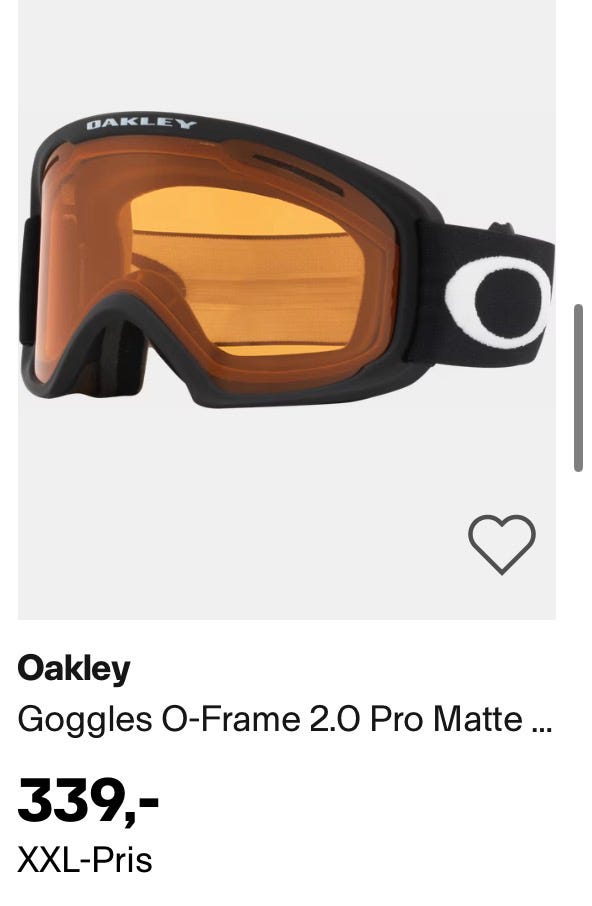Open the Oakley goggles product image
Viewport: 592px width, 906px height.
point(287,310)
